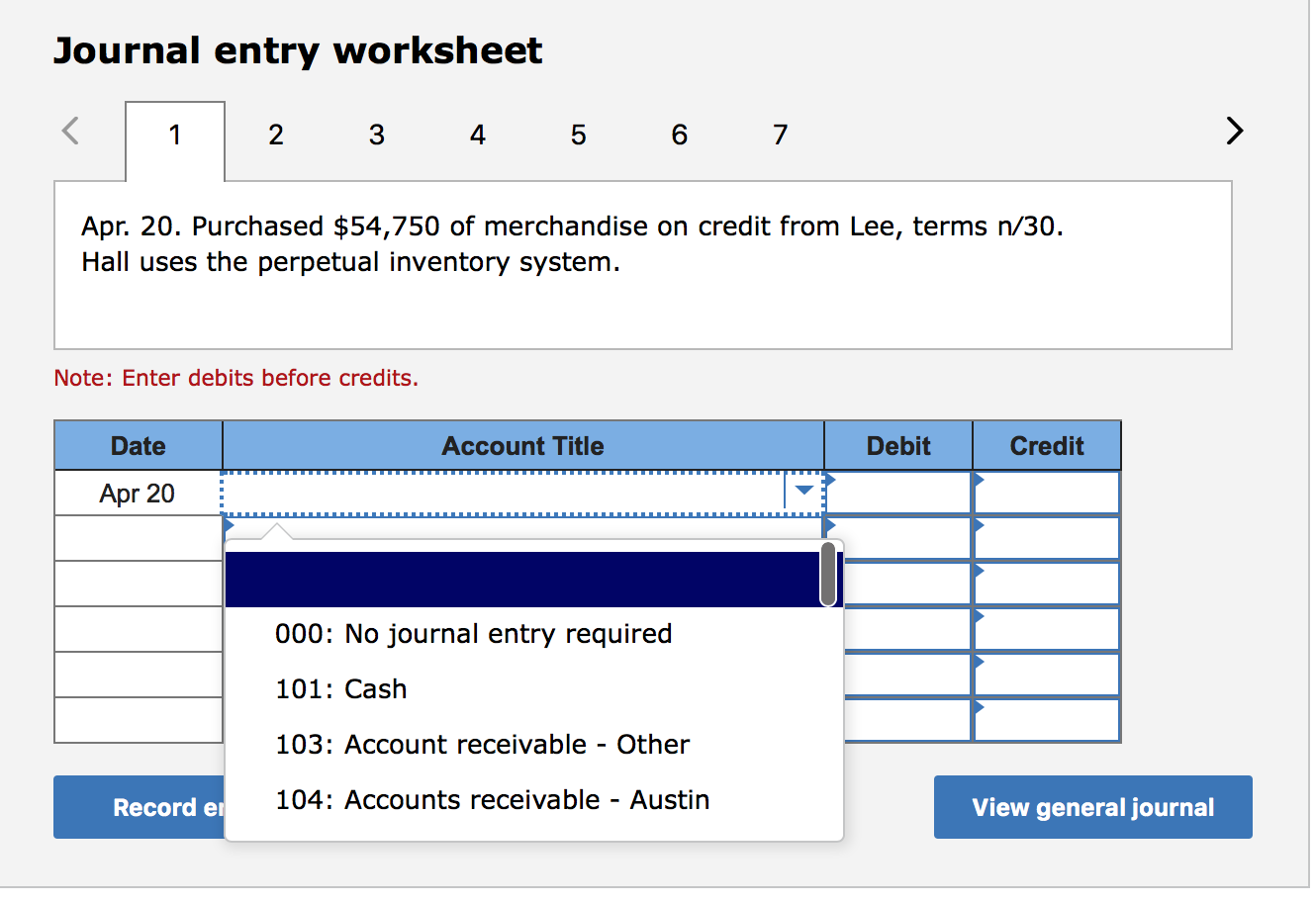Click the Debit cell in the fourth row

pyautogui.click(x=906, y=629)
